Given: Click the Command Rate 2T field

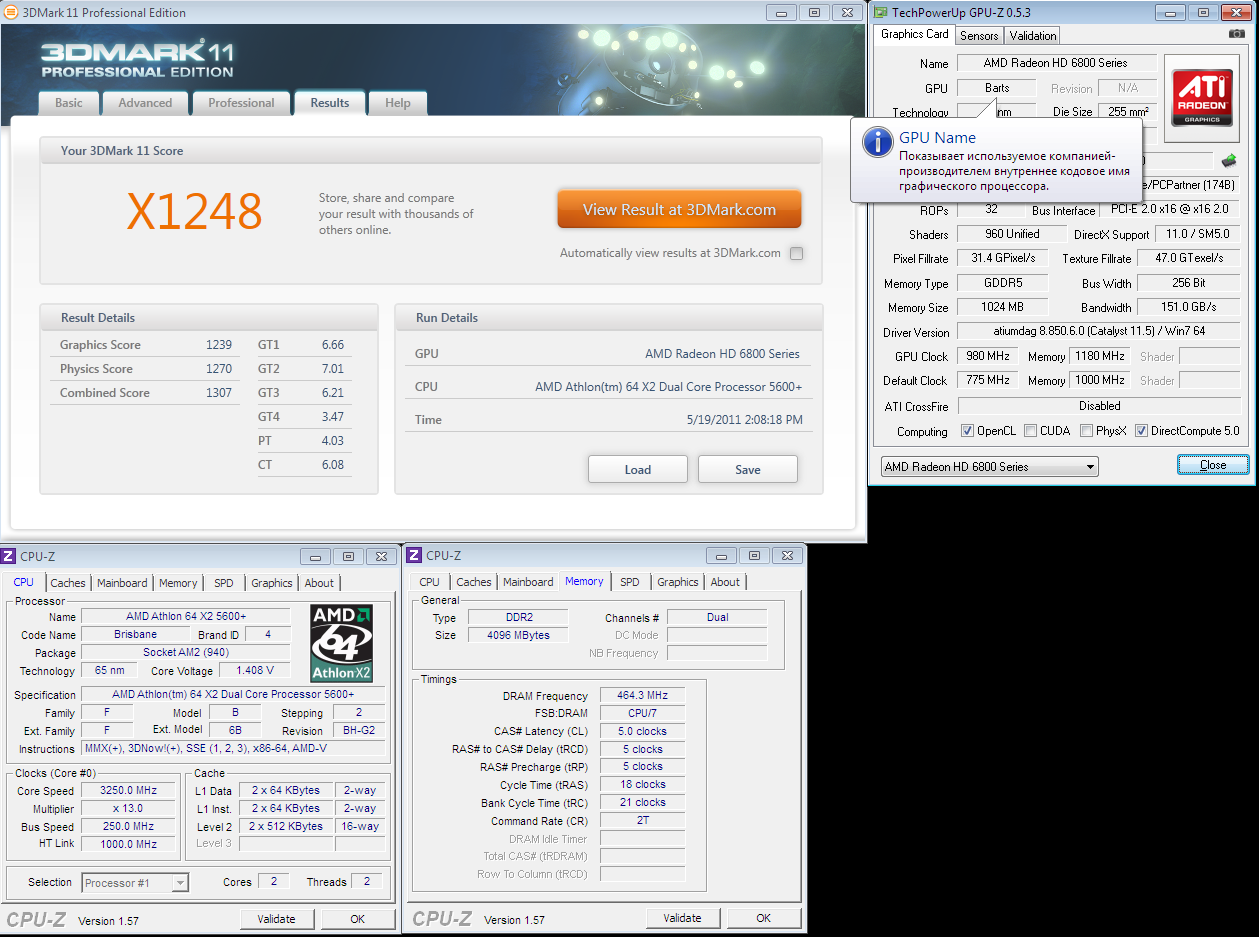Looking at the screenshot, I should [x=642, y=820].
